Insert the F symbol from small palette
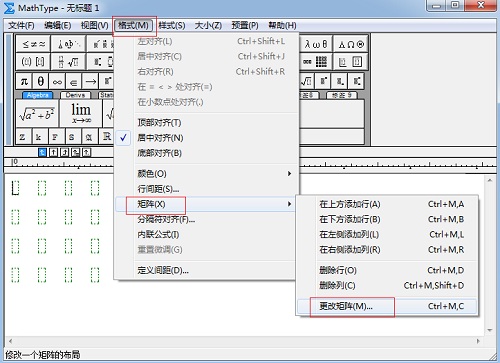500x363 pixels. 55,137
